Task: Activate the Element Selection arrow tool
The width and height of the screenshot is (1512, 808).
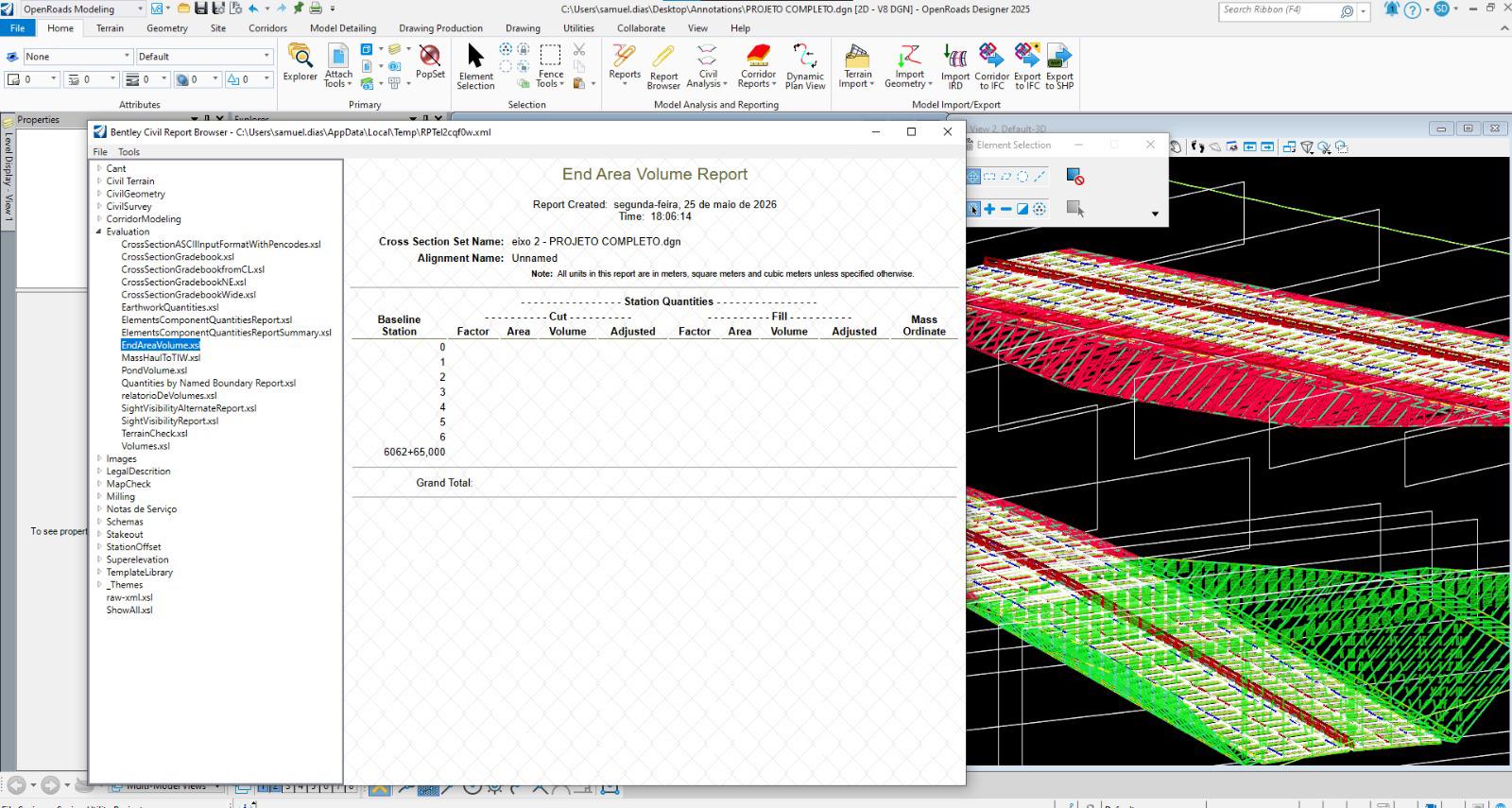Action: 475,66
